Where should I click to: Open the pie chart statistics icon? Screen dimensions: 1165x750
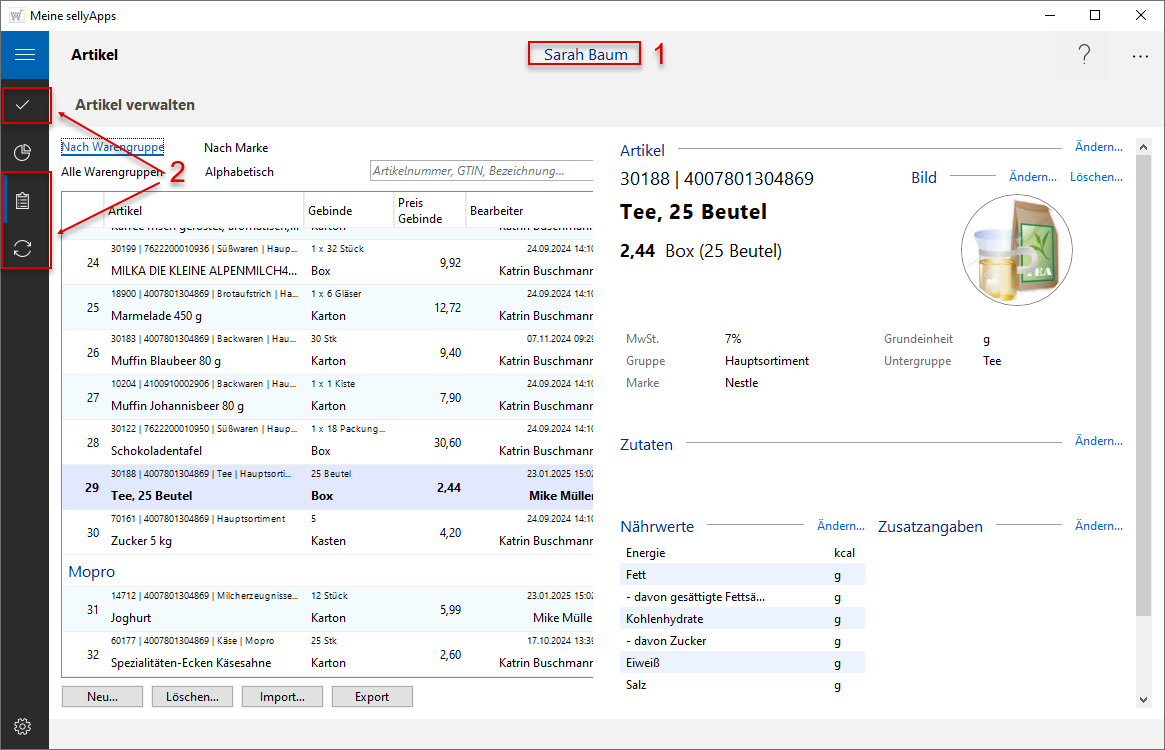24,152
